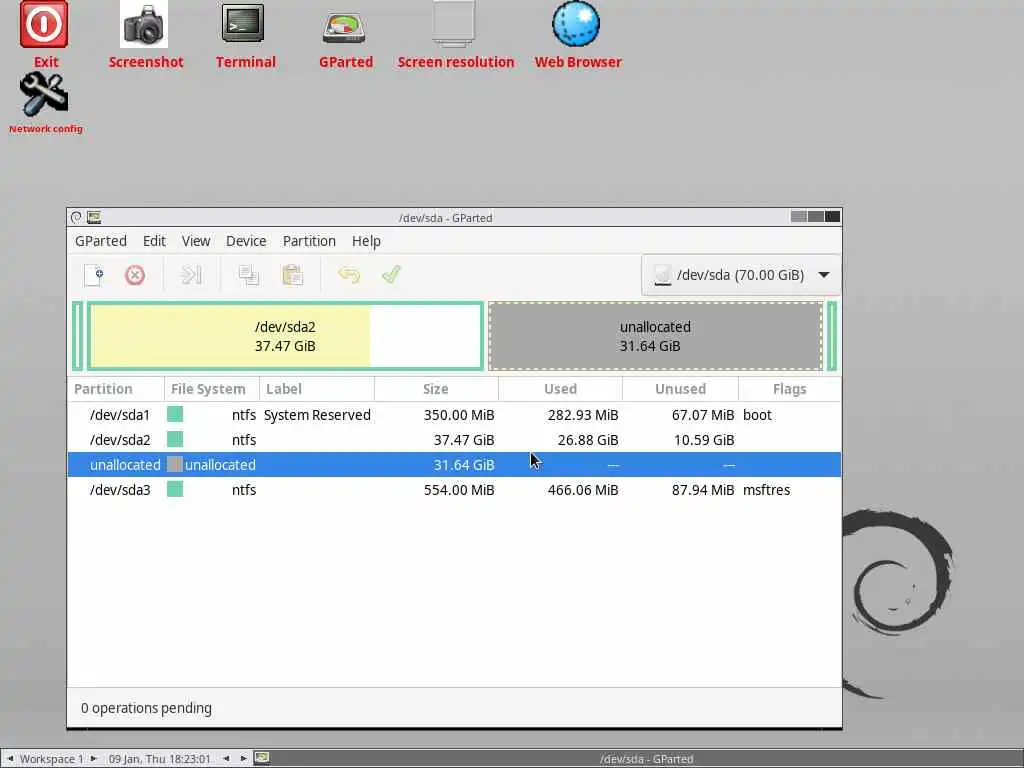The height and width of the screenshot is (768, 1024).
Task: Launch the Web Browser globe icon
Action: click(x=576, y=24)
